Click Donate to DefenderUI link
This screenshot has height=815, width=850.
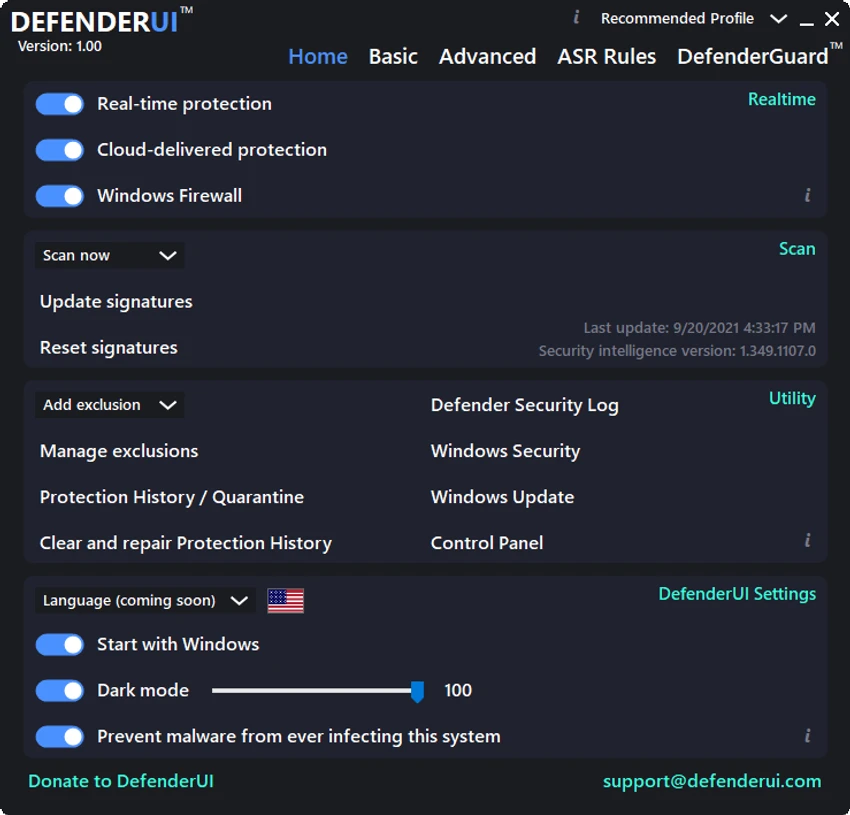point(121,781)
